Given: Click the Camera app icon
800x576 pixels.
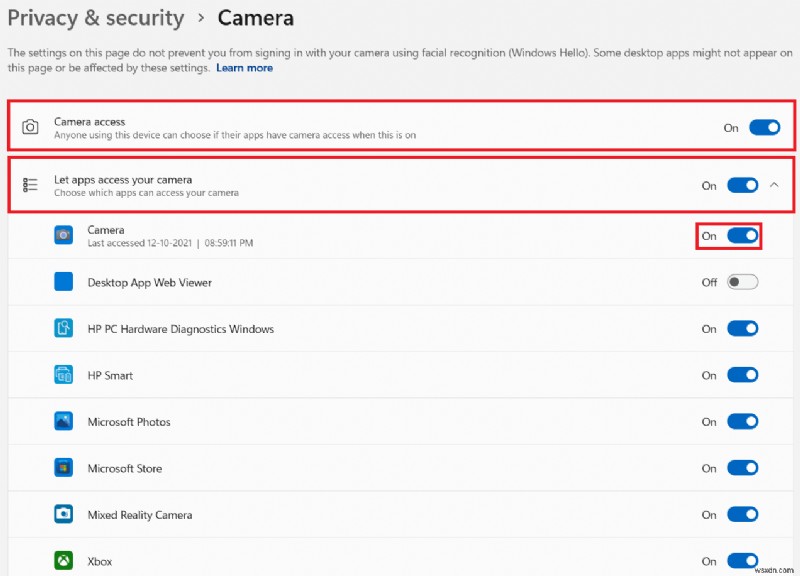Looking at the screenshot, I should coord(62,235).
